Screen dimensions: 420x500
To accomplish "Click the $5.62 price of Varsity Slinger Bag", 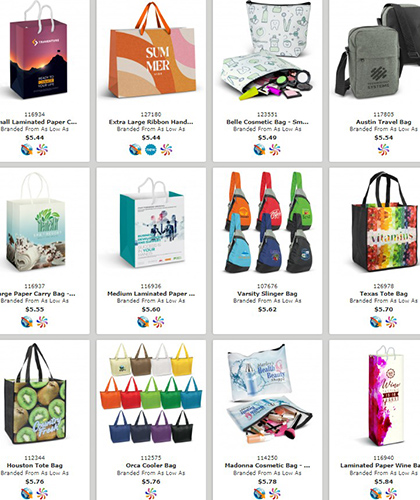I will [x=267, y=309].
